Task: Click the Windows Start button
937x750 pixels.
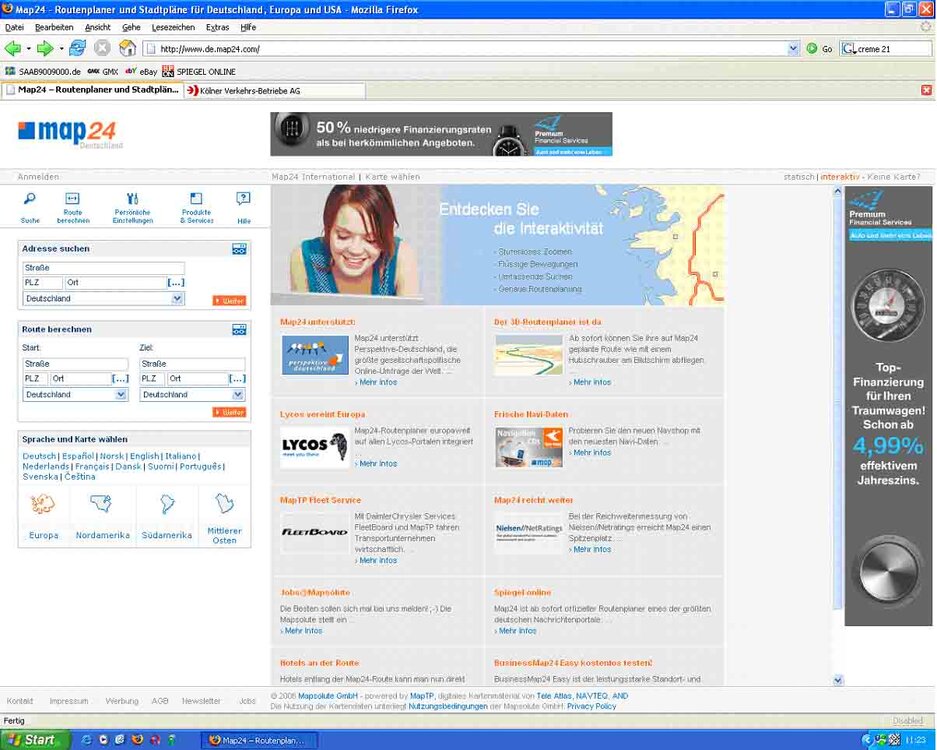Action: point(35,740)
